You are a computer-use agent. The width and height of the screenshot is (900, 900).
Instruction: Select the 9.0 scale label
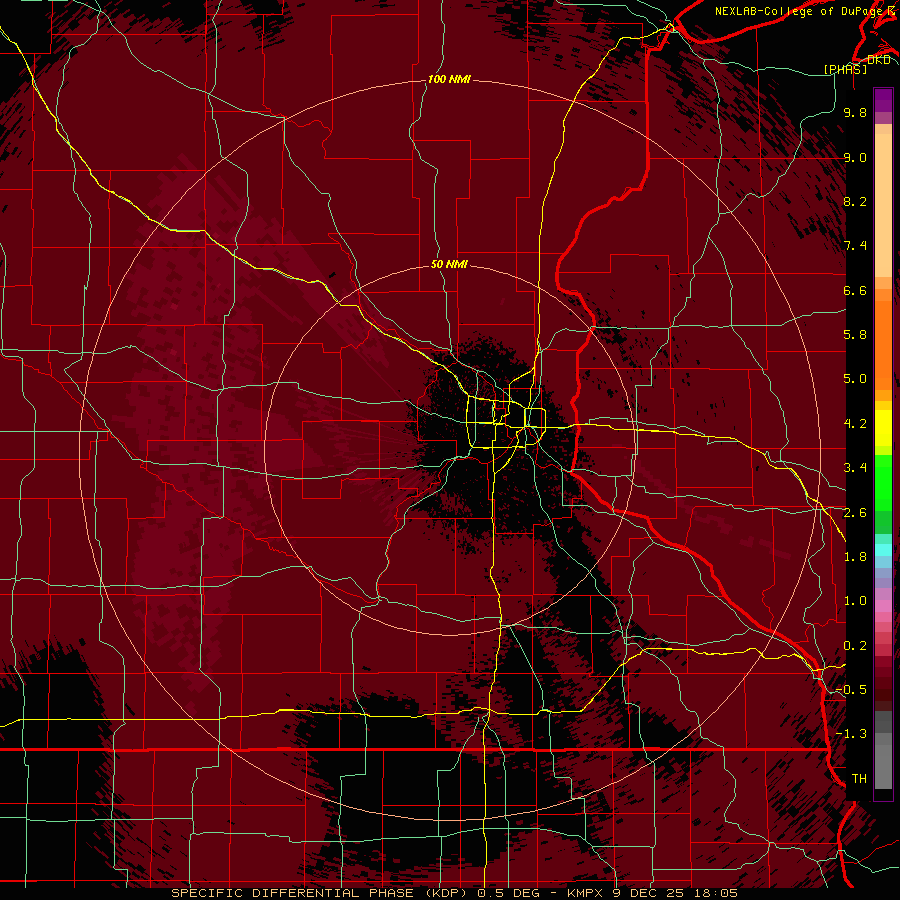(855, 157)
